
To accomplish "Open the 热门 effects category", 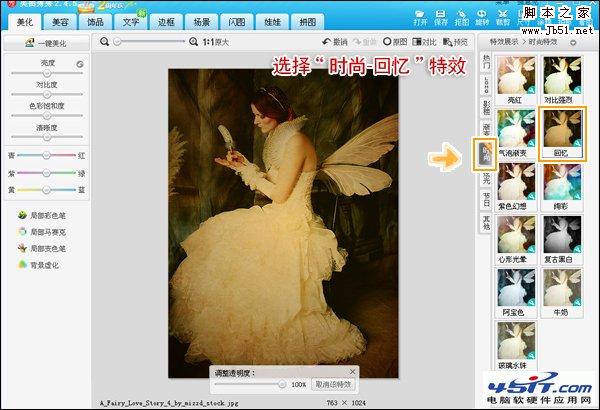I will [486, 62].
